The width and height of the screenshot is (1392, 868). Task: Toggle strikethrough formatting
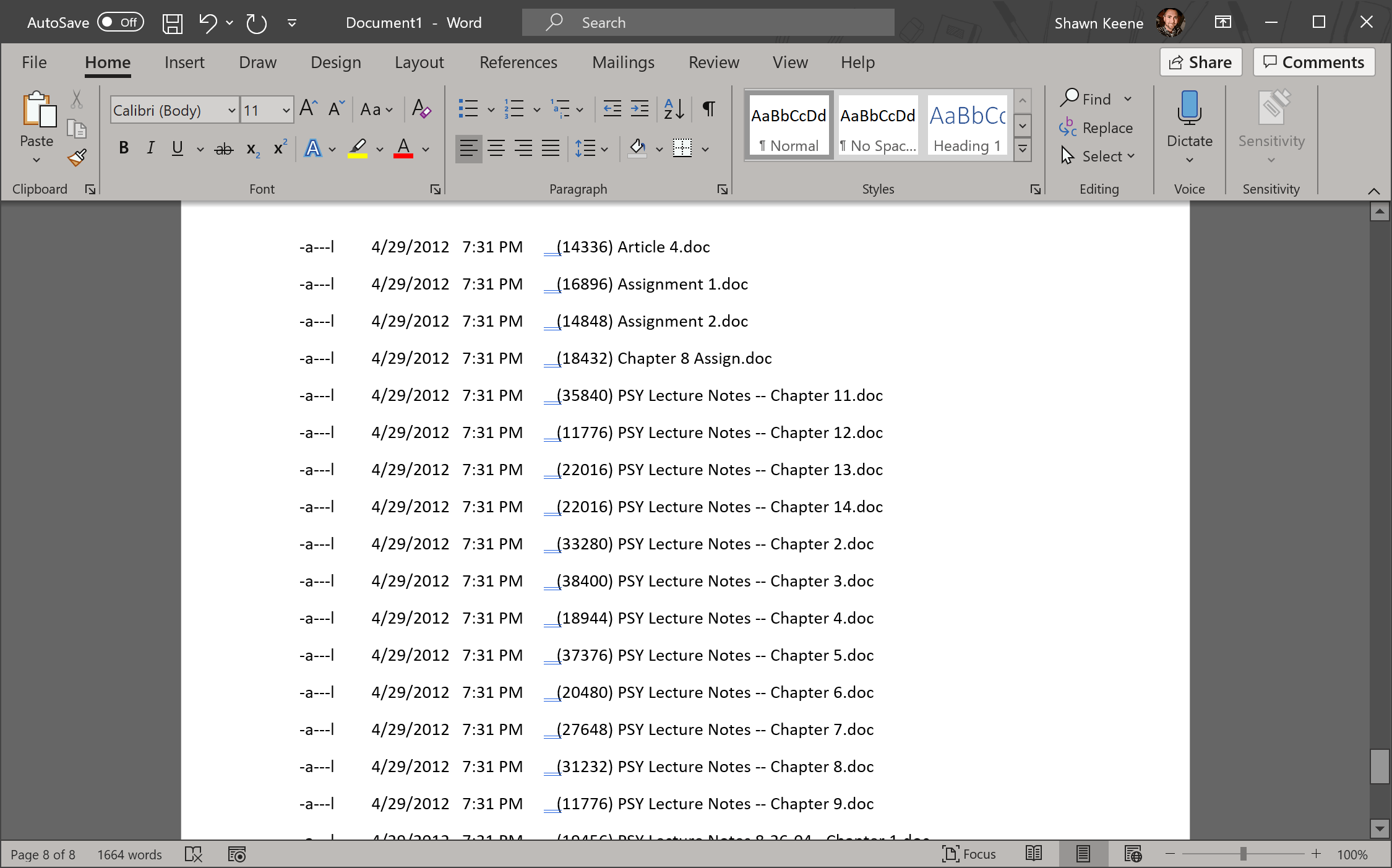223,148
